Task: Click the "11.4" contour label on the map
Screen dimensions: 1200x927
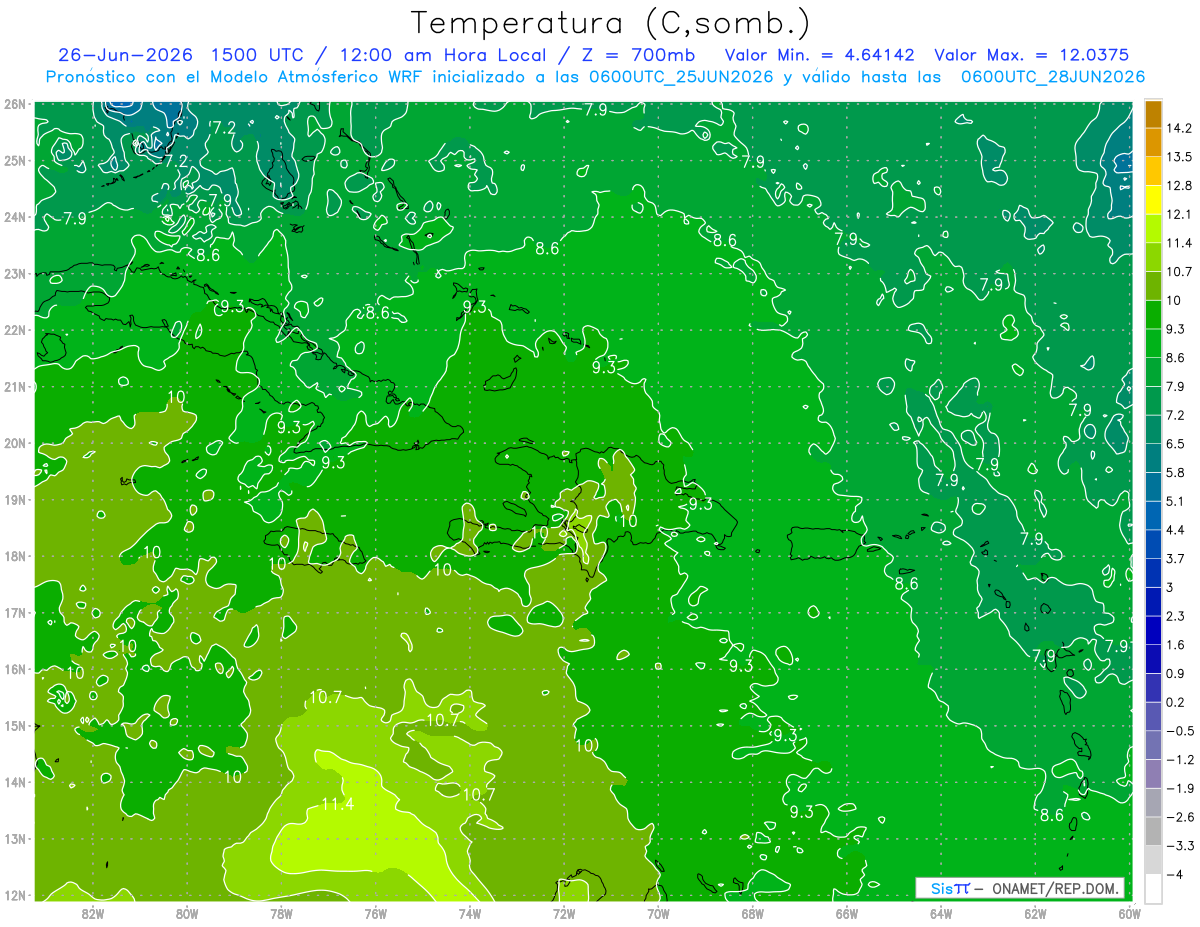Action: tap(337, 803)
